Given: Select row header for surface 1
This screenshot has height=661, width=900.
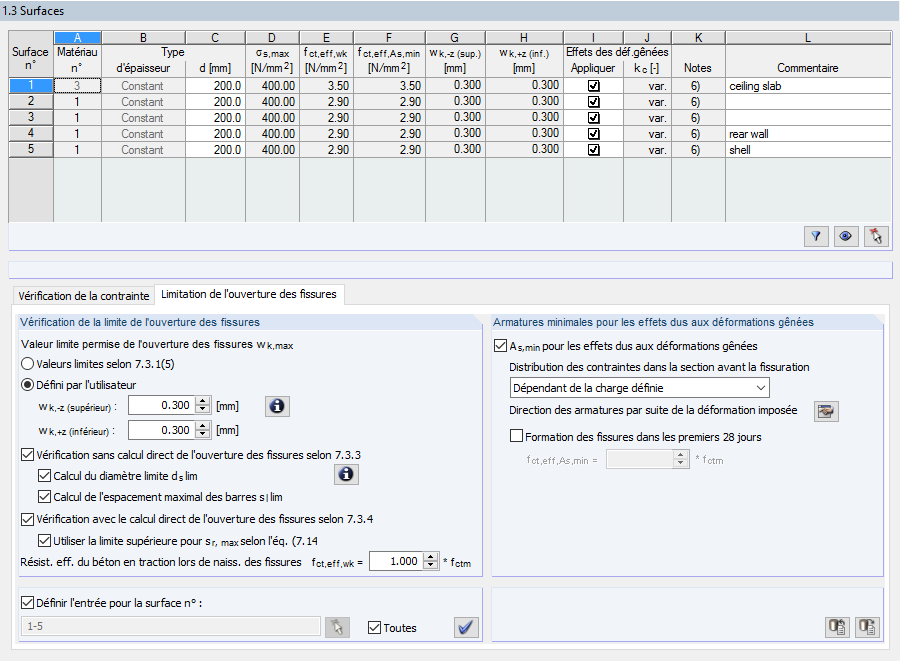Looking at the screenshot, I should tap(31, 85).
